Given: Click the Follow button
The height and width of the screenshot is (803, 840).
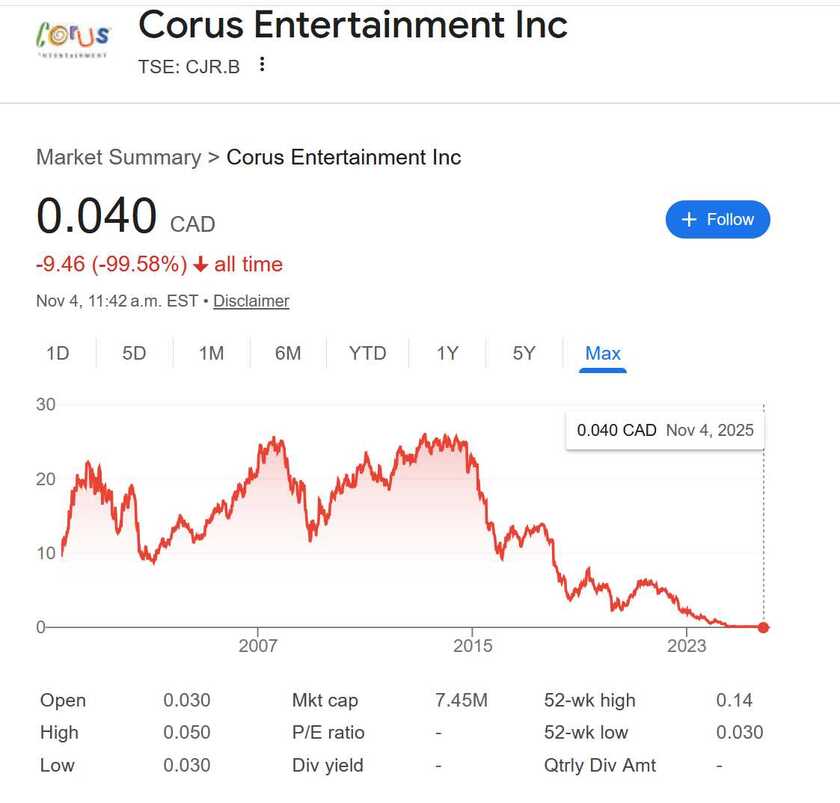Looking at the screenshot, I should pyautogui.click(x=717, y=219).
